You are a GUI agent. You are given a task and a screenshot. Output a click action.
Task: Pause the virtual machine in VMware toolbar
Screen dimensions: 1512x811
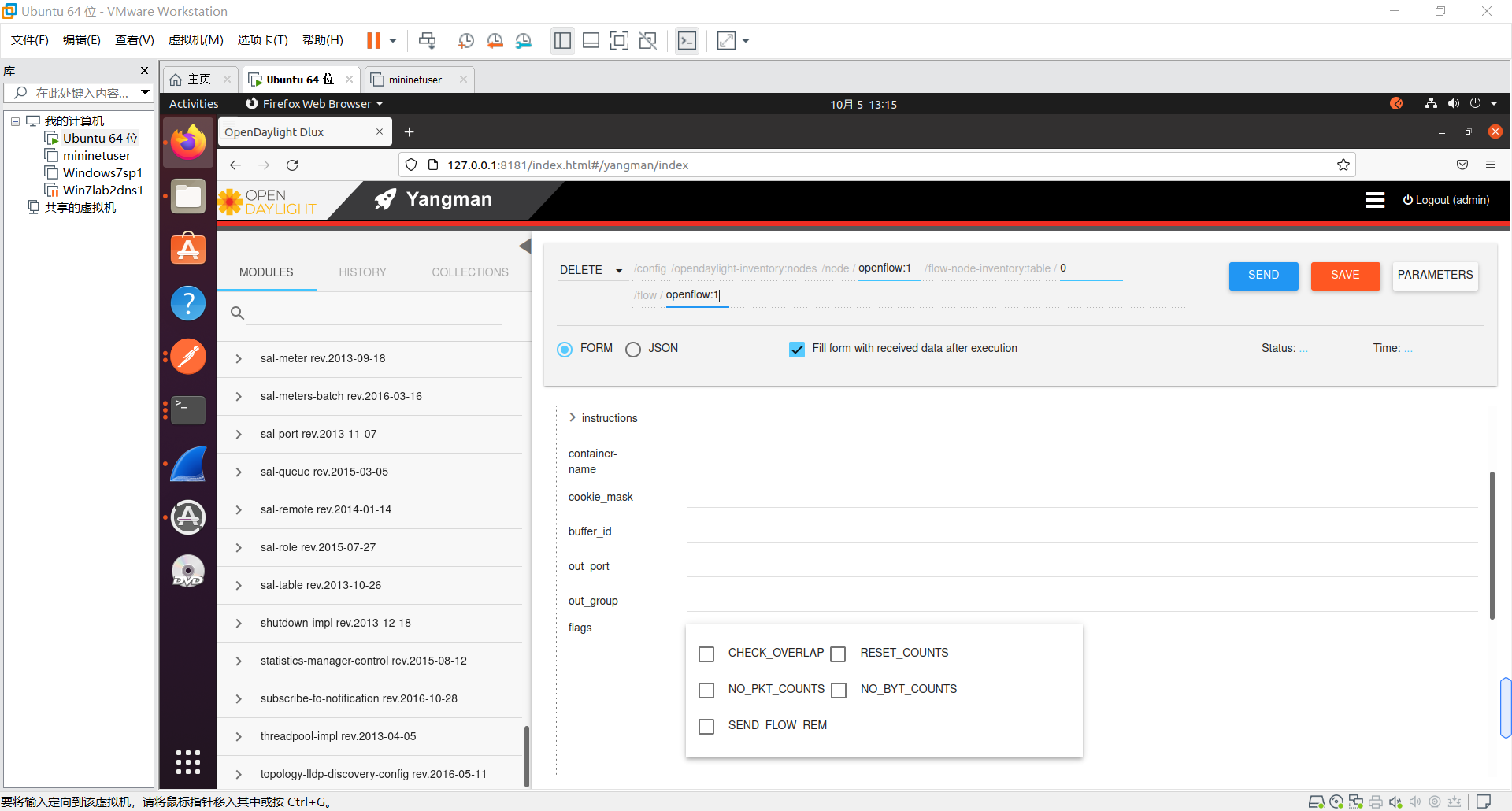[373, 40]
